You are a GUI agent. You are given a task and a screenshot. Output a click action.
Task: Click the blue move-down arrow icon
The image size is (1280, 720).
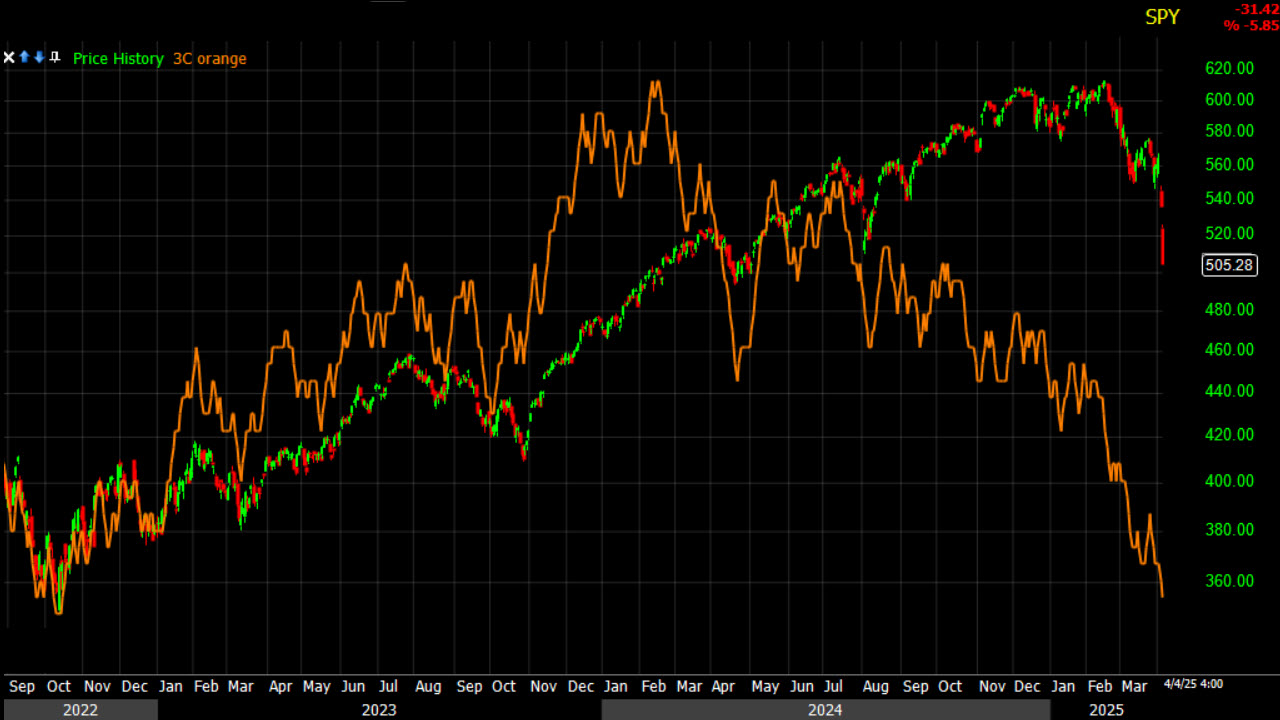39,58
